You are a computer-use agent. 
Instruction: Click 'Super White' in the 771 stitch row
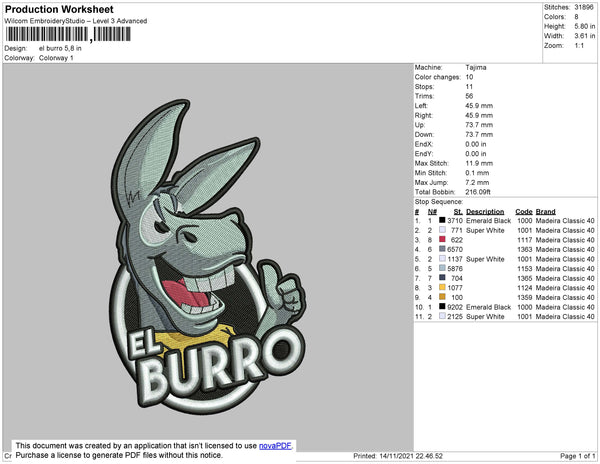coord(485,230)
